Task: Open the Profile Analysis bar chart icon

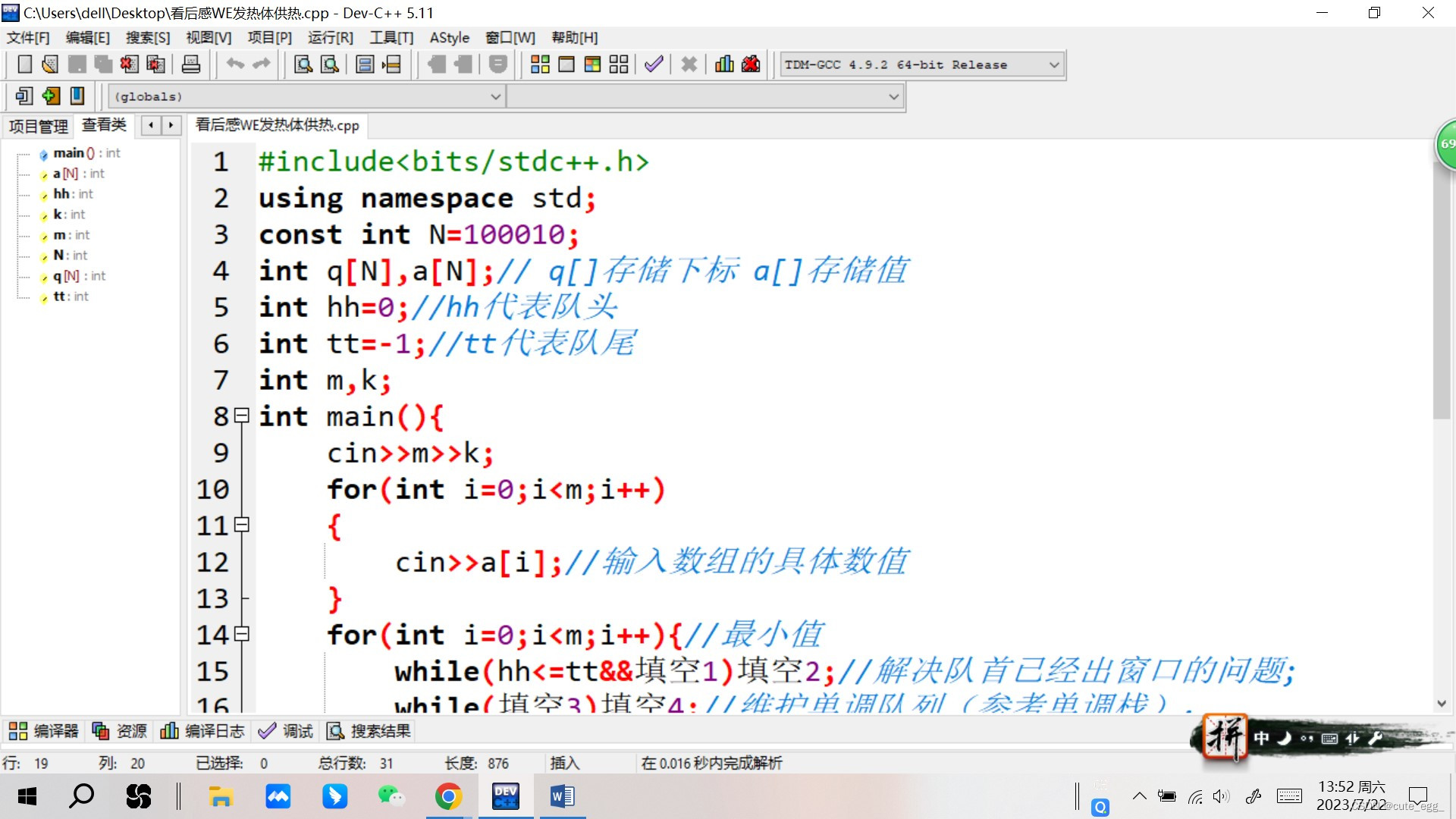Action: pyautogui.click(x=724, y=64)
